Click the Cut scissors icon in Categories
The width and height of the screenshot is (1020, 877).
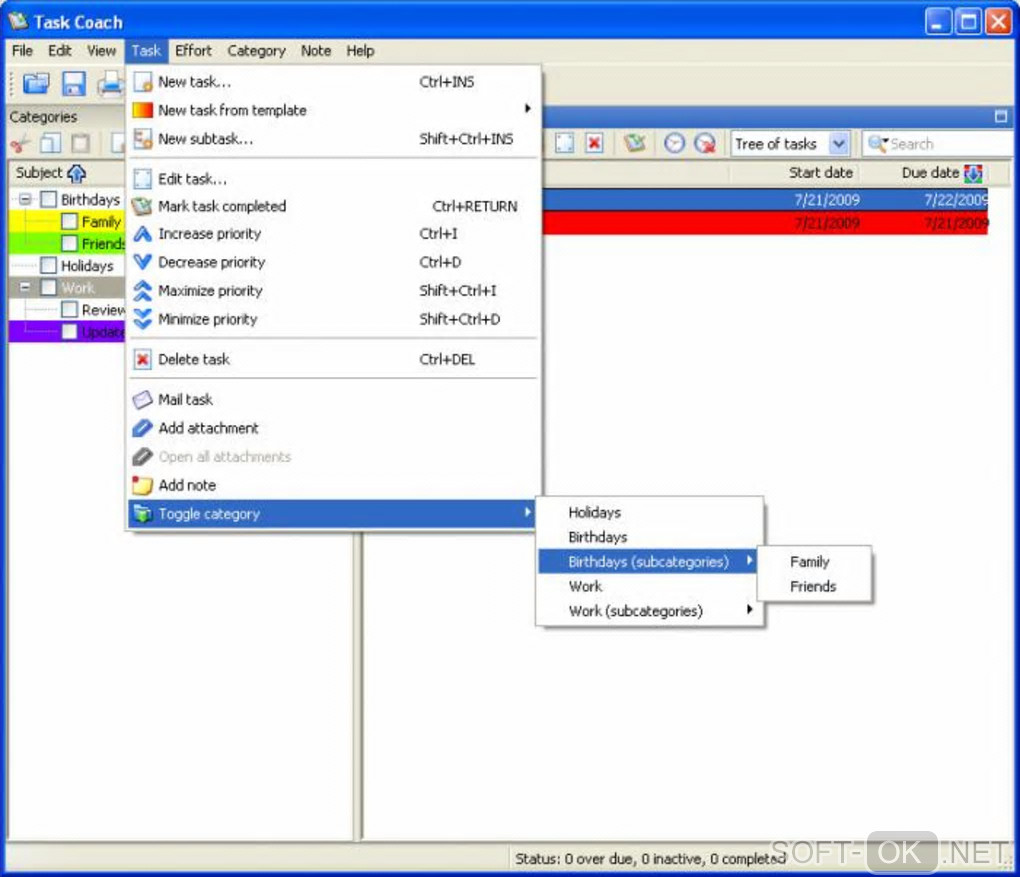20,143
